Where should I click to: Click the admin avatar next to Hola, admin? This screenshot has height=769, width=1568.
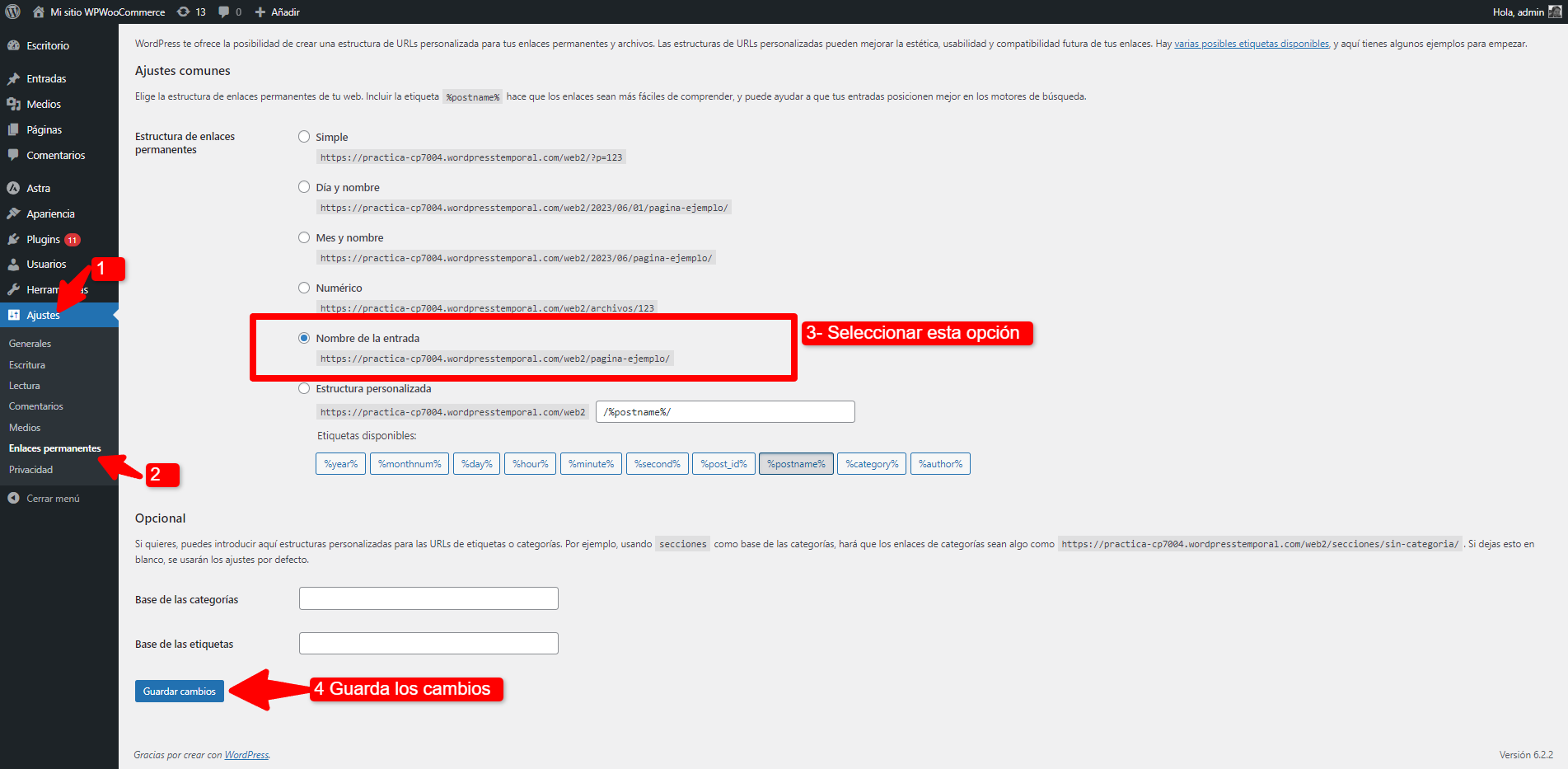click(x=1555, y=12)
